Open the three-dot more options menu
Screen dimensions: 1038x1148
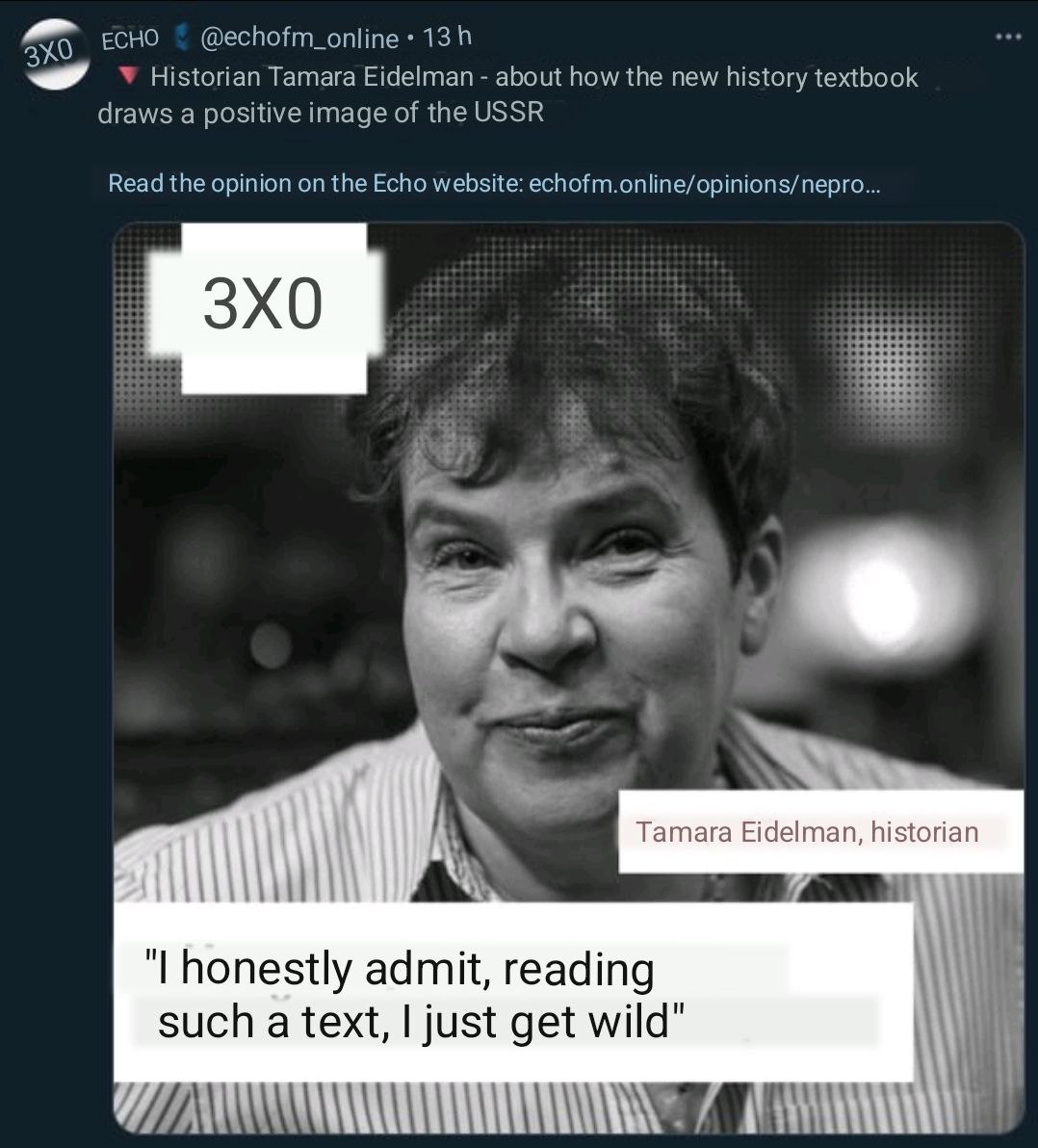1007,38
